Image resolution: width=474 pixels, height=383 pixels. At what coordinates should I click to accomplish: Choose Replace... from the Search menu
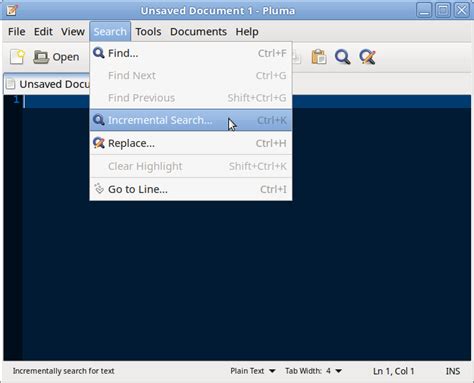coord(191,143)
